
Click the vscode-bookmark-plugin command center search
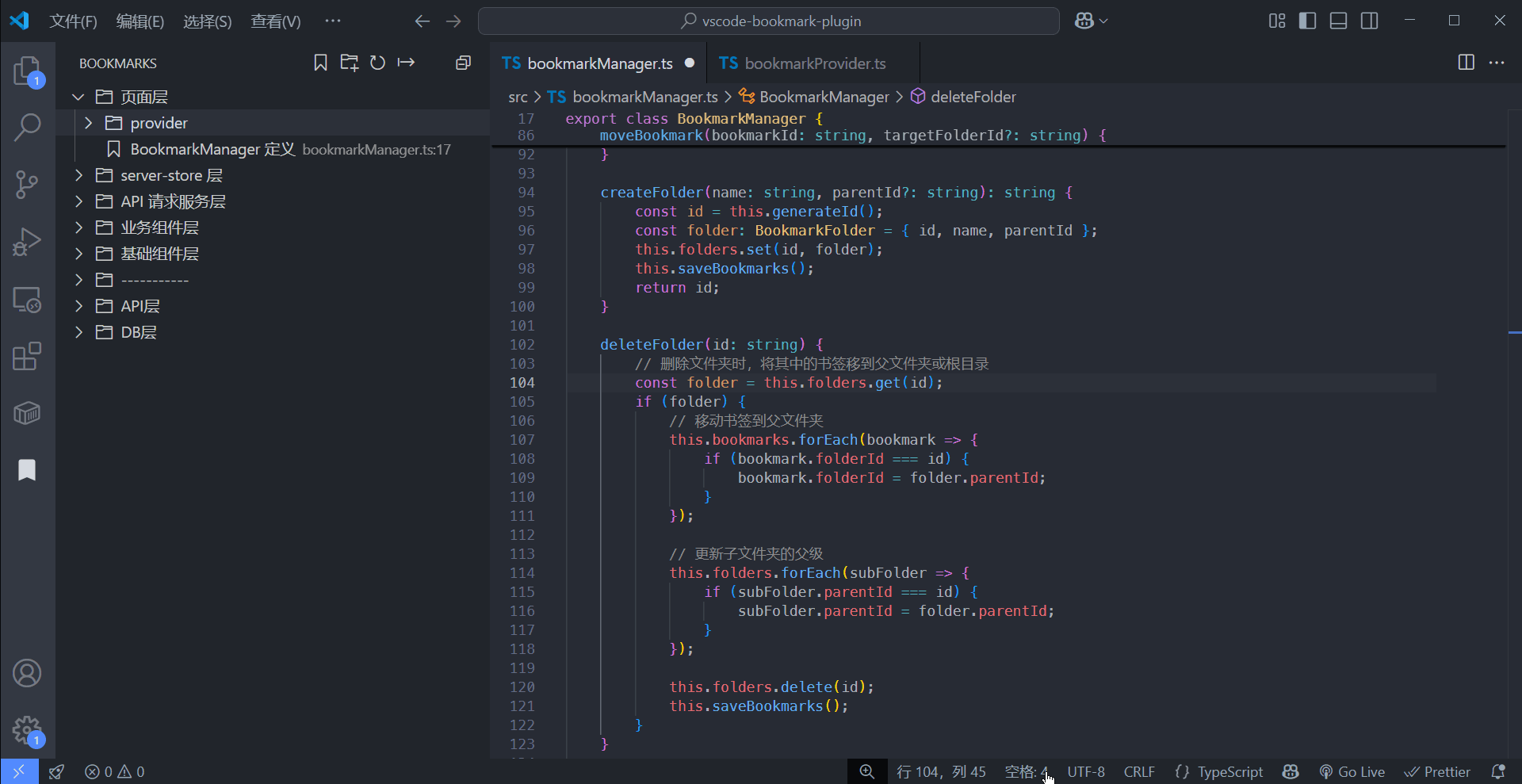[x=769, y=21]
